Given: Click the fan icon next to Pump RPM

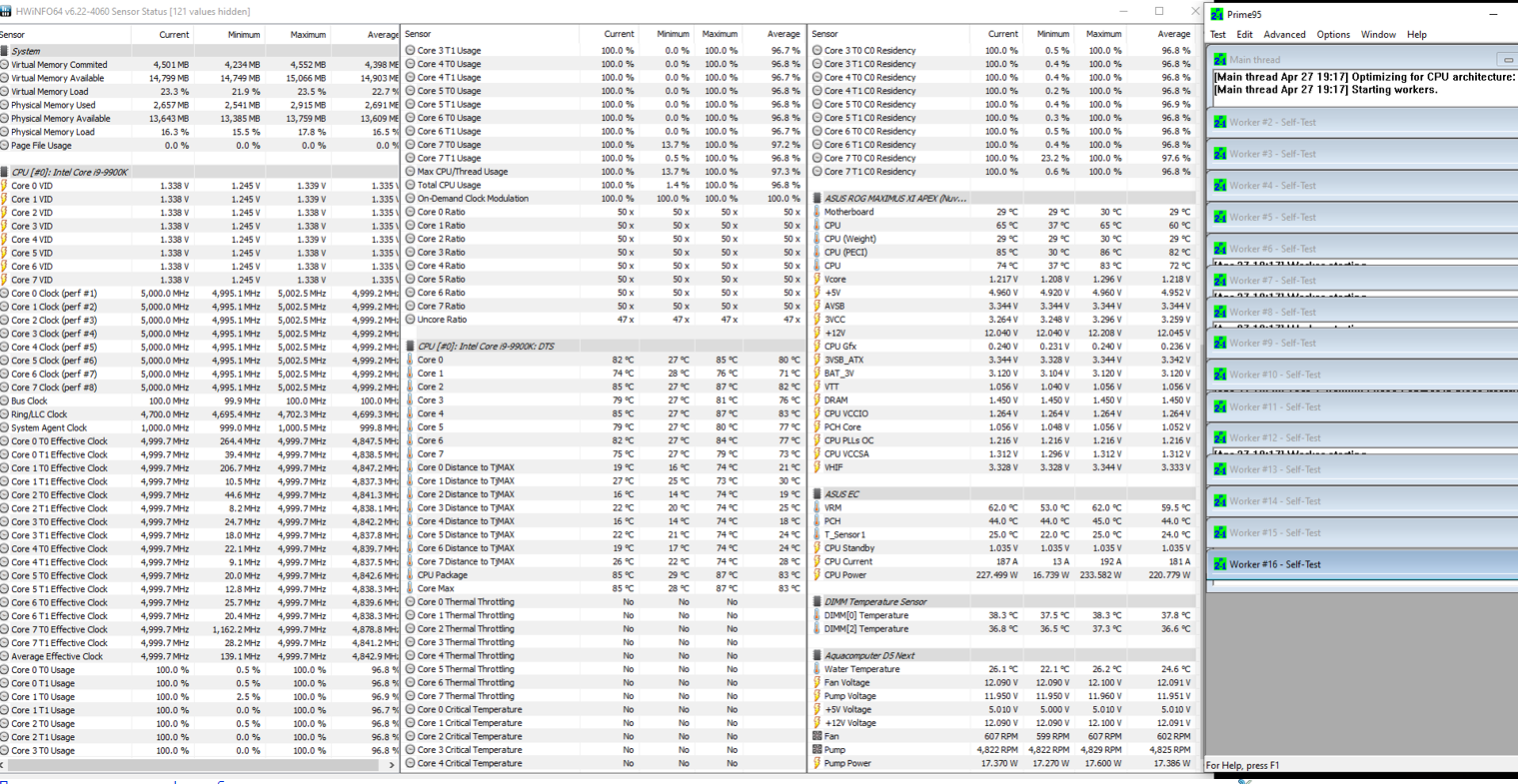Looking at the screenshot, I should tap(817, 749).
